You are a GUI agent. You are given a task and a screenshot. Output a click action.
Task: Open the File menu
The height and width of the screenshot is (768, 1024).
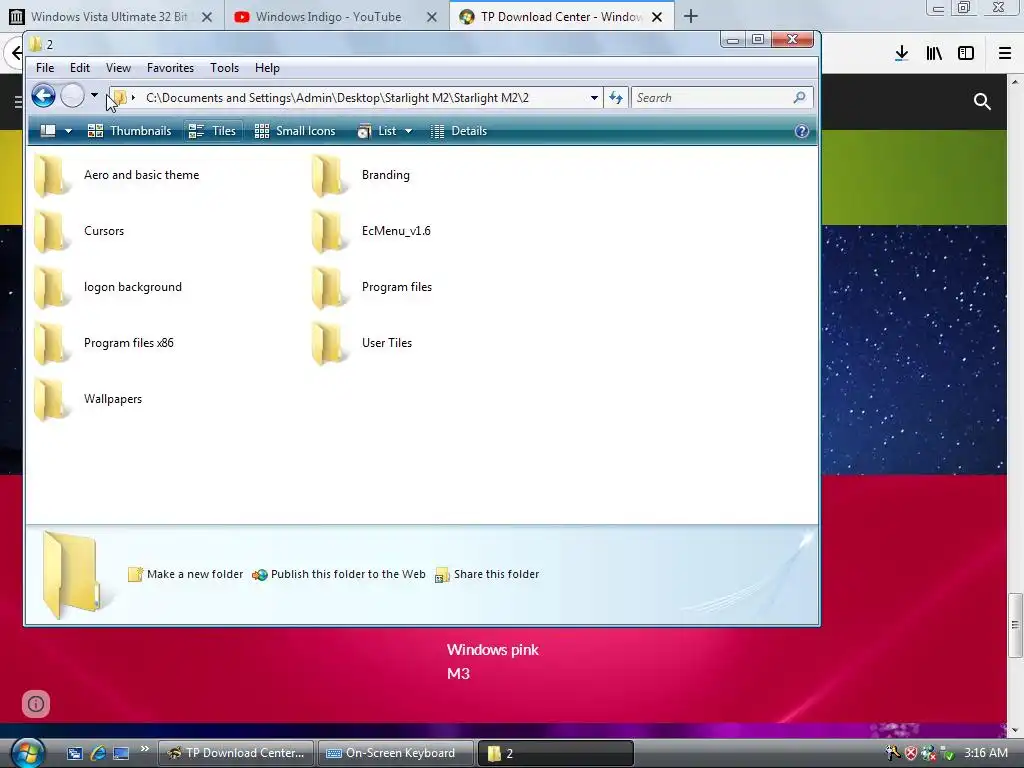(45, 68)
